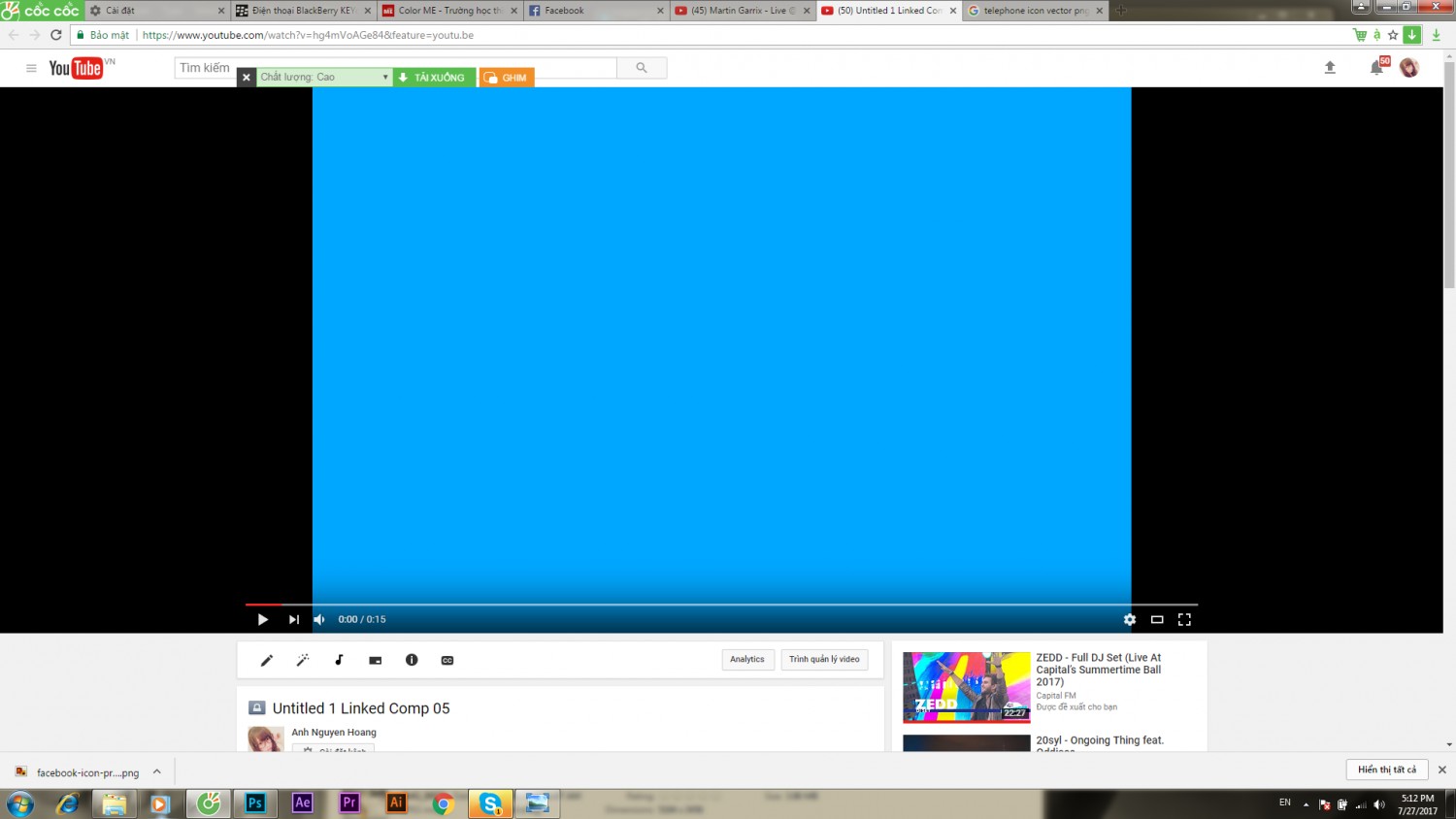1456x819 pixels.
Task: Switch to the Facebook tab
Action: [597, 11]
